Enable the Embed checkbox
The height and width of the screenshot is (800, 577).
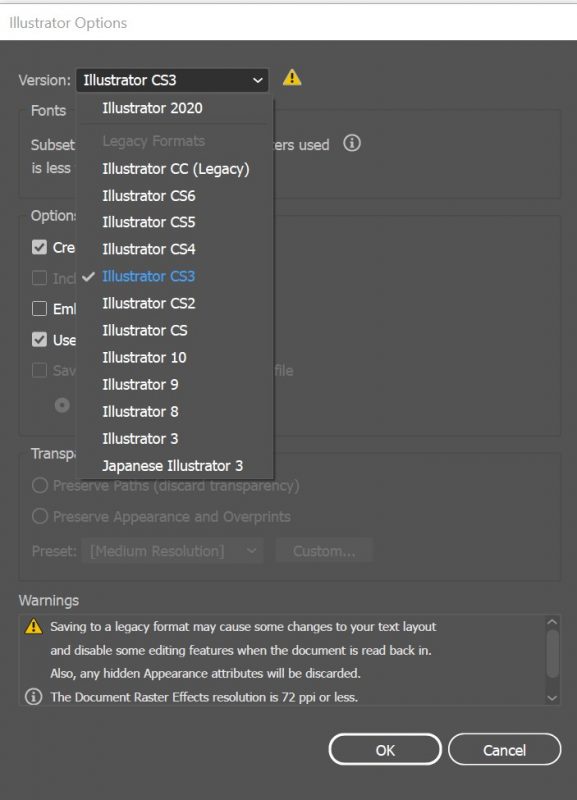pos(39,309)
